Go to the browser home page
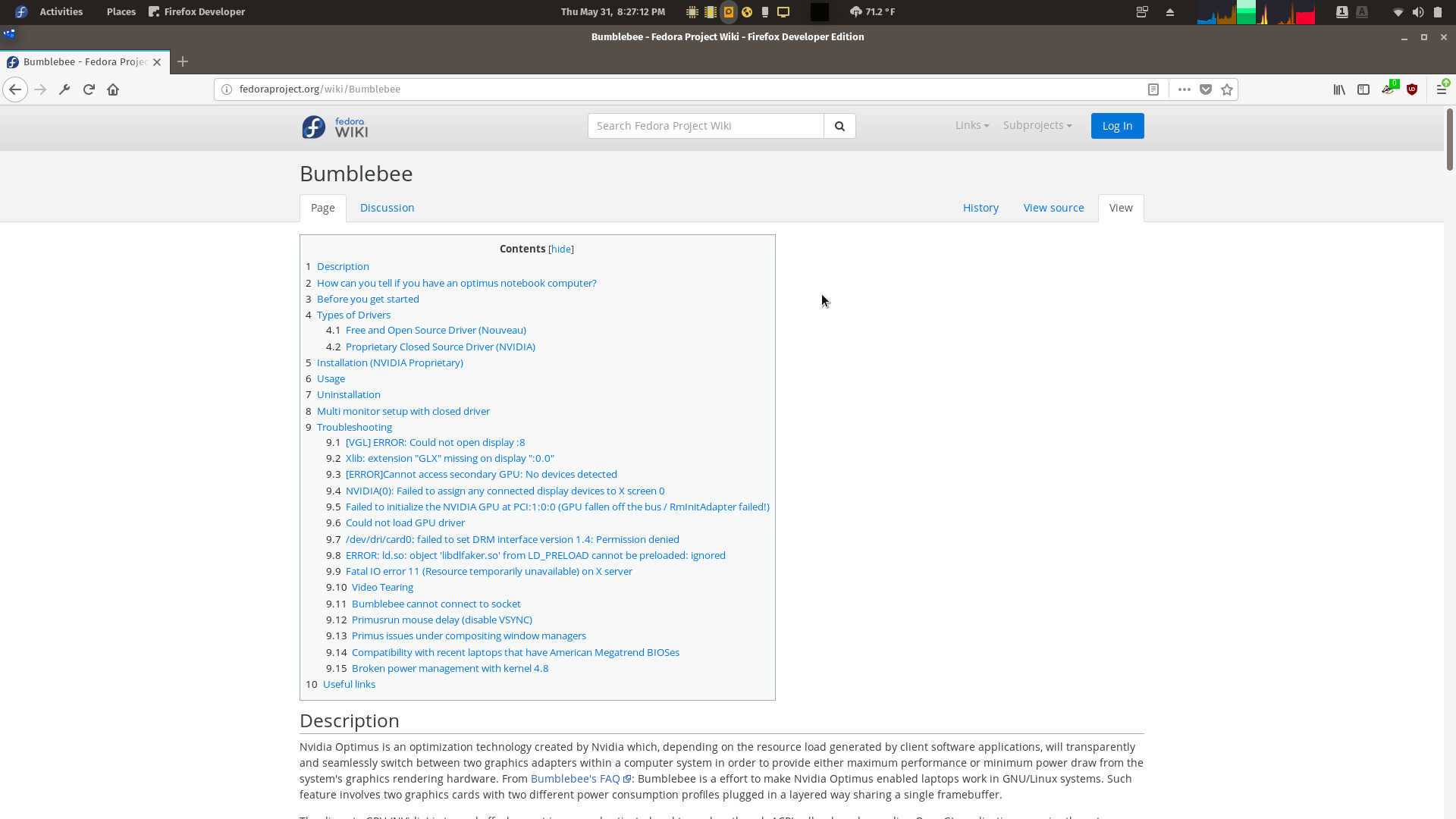 (x=113, y=89)
